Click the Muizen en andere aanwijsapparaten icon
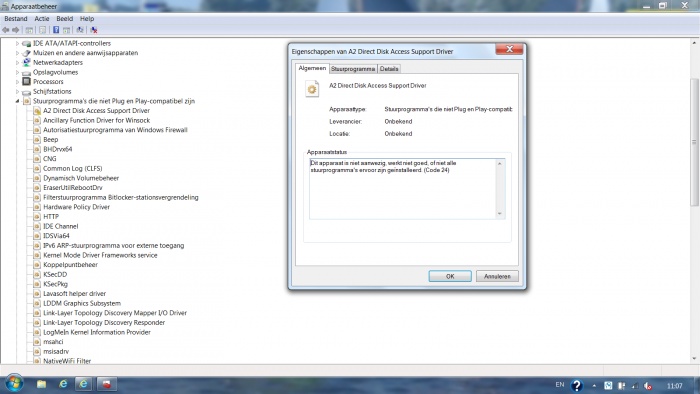 26,53
